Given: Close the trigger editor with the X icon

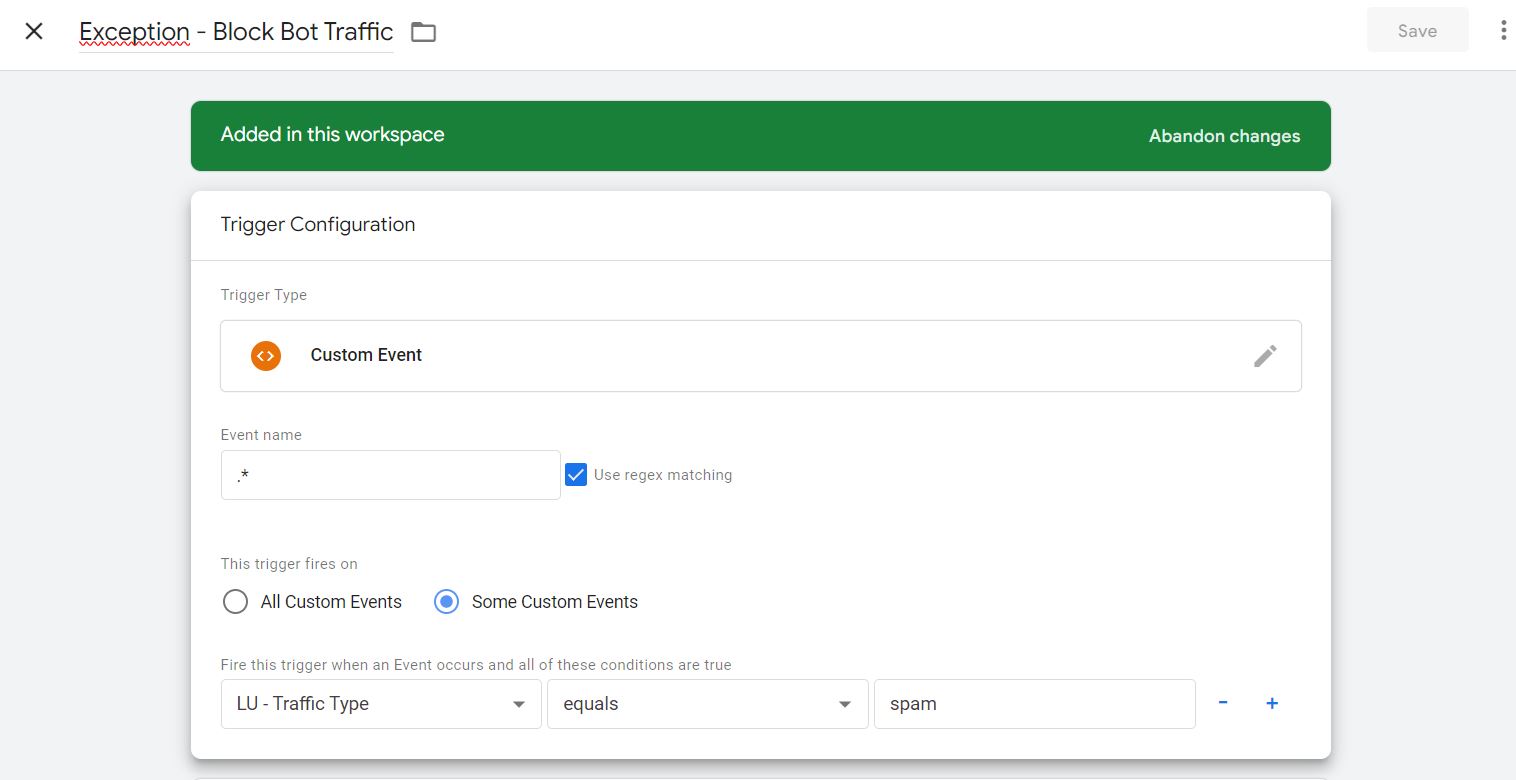Looking at the screenshot, I should click(34, 31).
